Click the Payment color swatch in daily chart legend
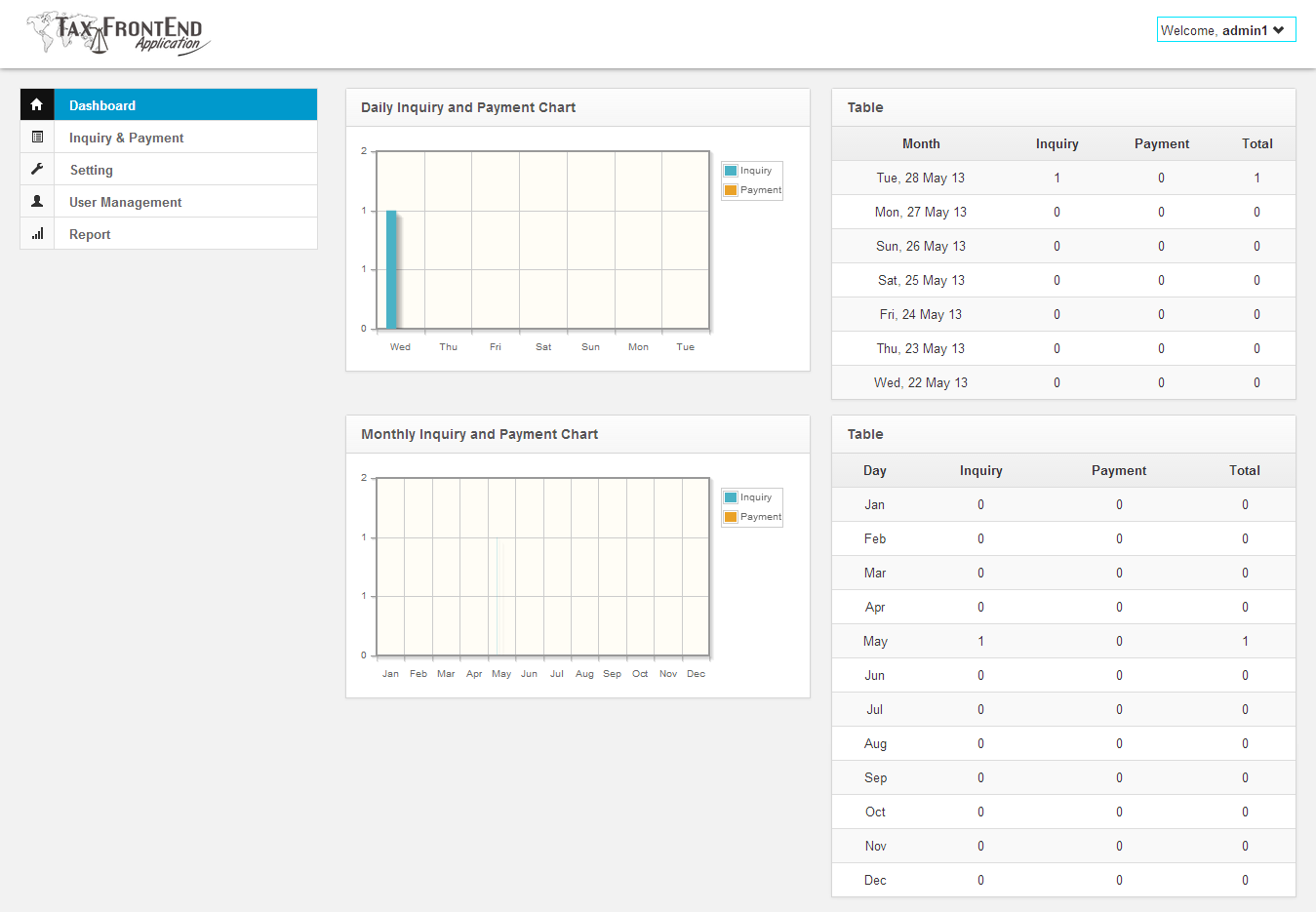Screen dimensions: 1316x912 tap(731, 190)
